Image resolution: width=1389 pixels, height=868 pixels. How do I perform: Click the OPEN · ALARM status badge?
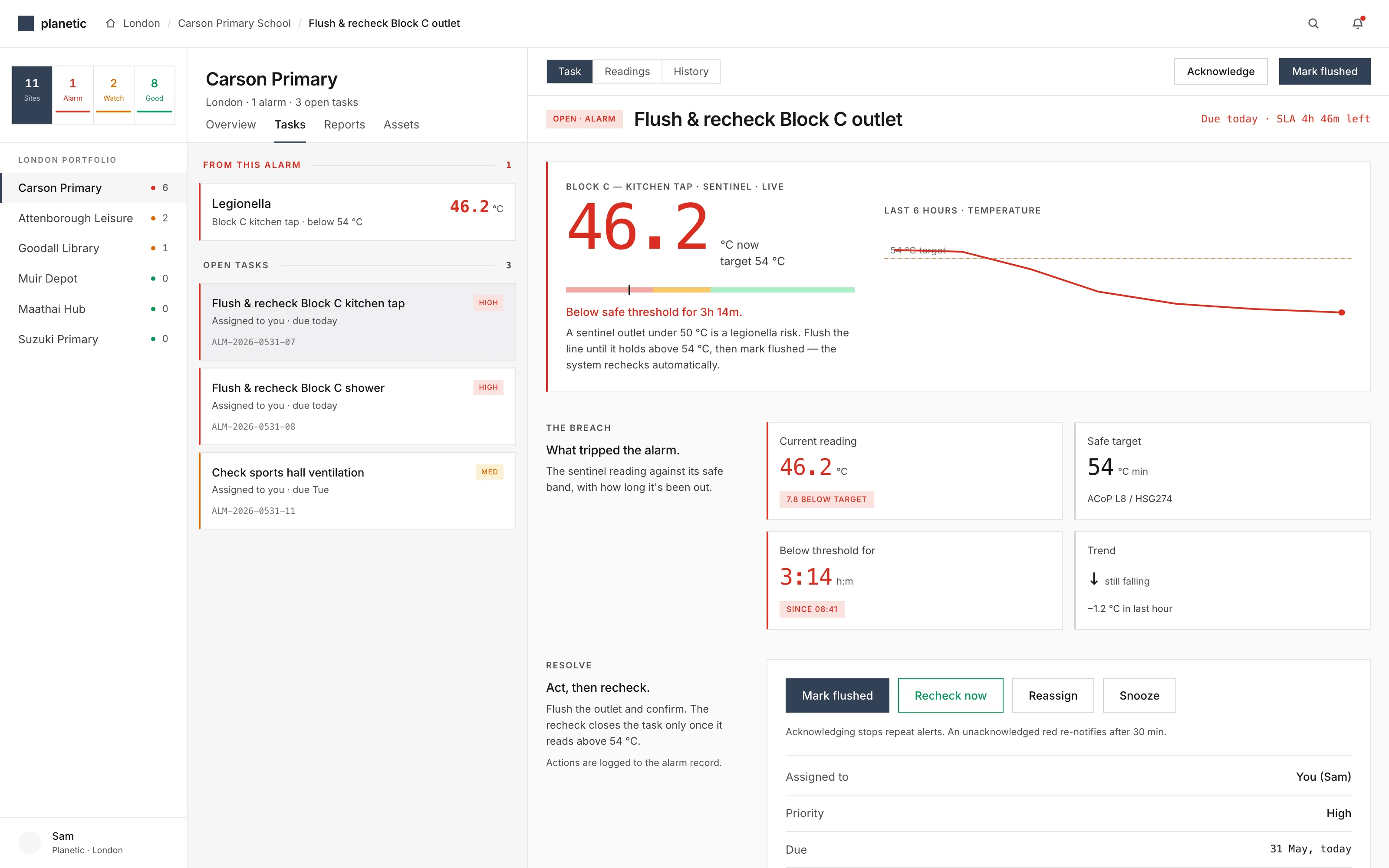pos(584,119)
